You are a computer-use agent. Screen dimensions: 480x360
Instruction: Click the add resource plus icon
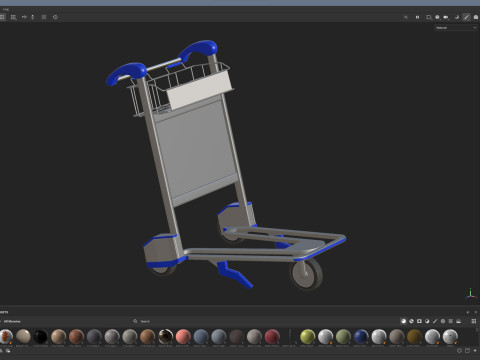click(475, 351)
